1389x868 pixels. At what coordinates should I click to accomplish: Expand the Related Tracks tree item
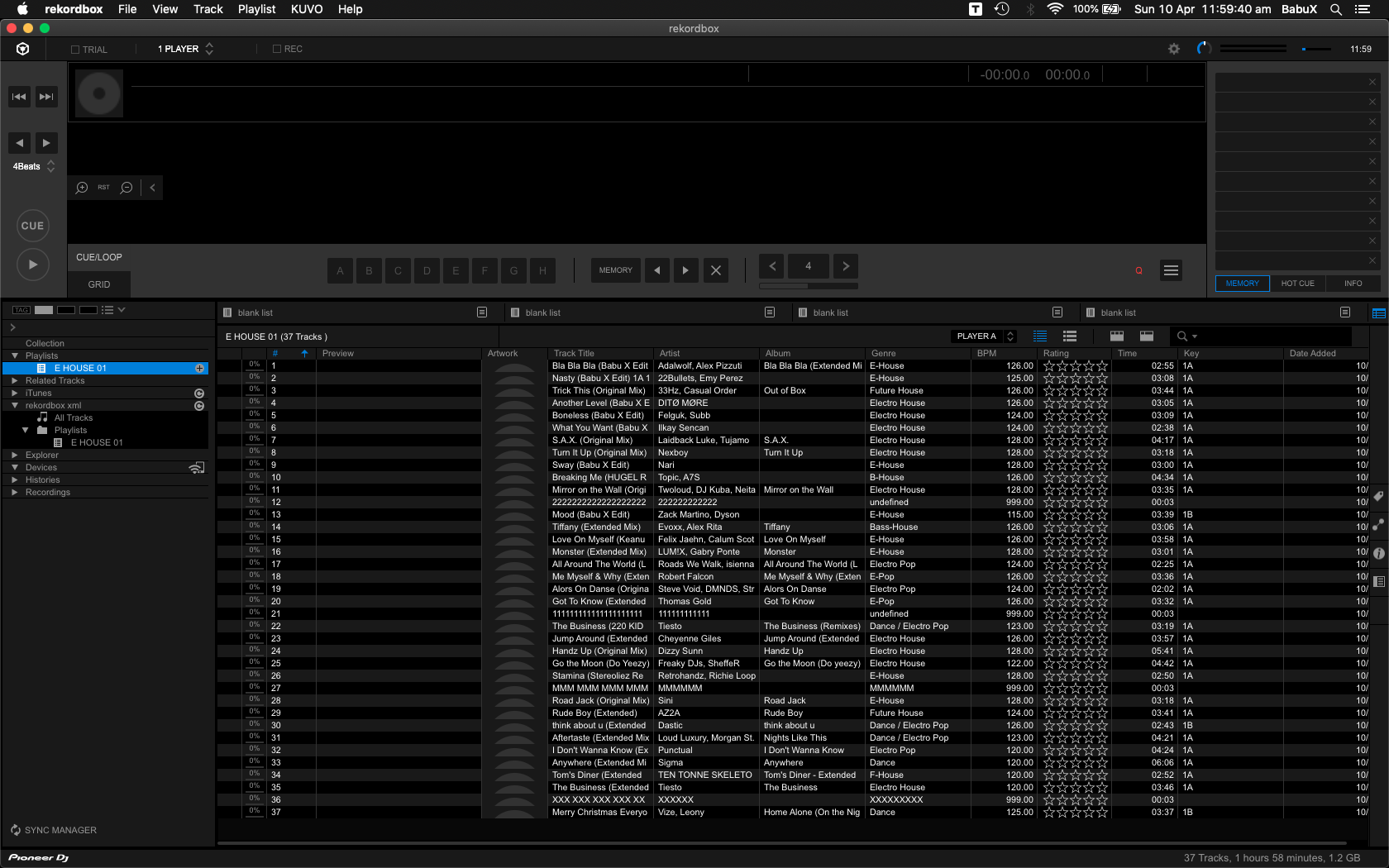pos(14,380)
